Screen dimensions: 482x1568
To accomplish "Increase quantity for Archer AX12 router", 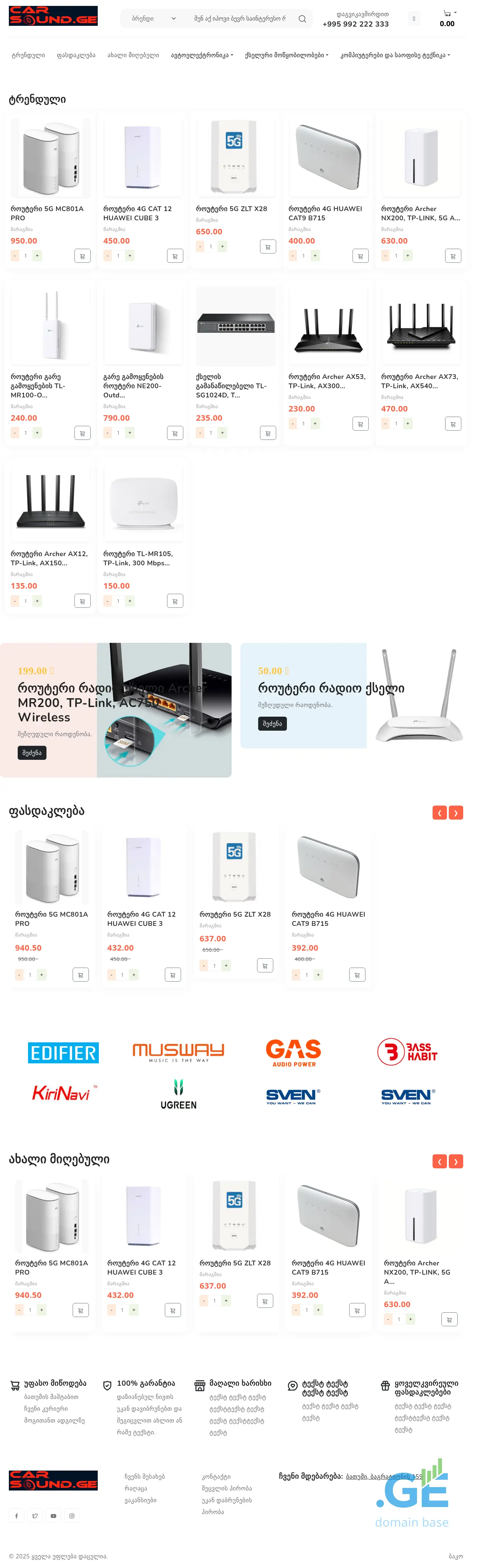I will tap(37, 601).
